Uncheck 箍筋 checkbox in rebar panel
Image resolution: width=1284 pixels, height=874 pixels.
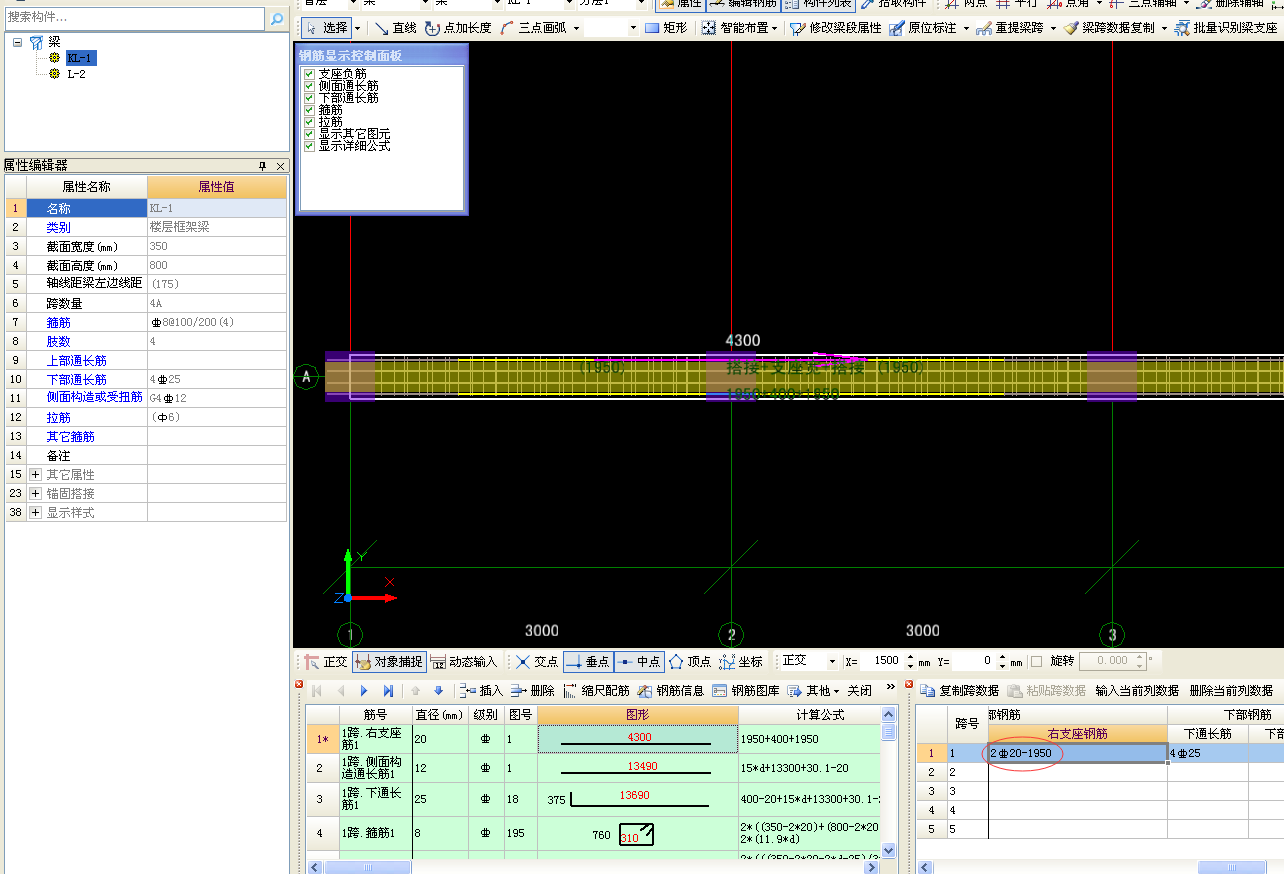(310, 110)
